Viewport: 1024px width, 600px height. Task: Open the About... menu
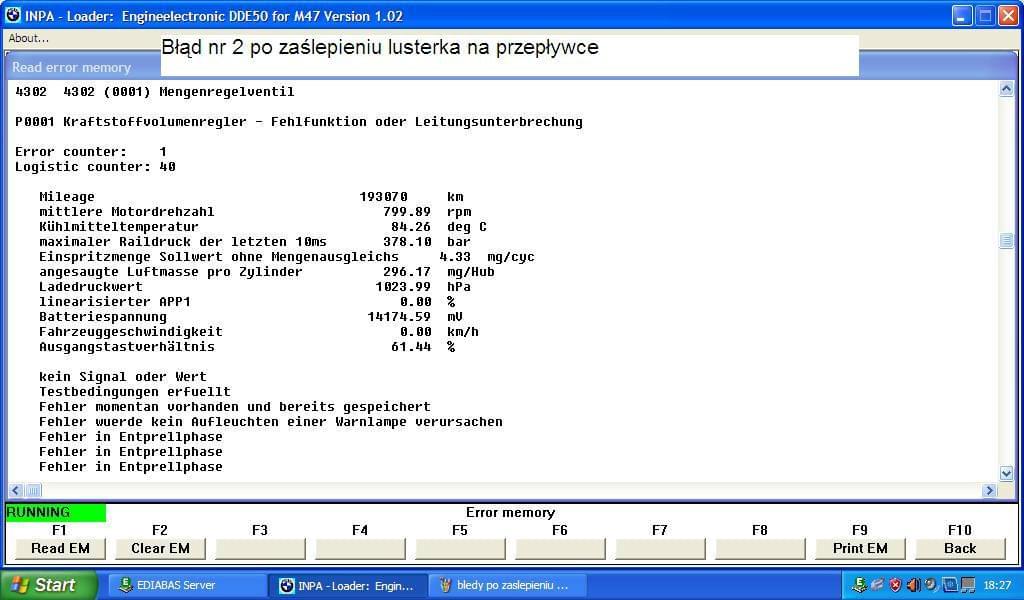(28, 38)
